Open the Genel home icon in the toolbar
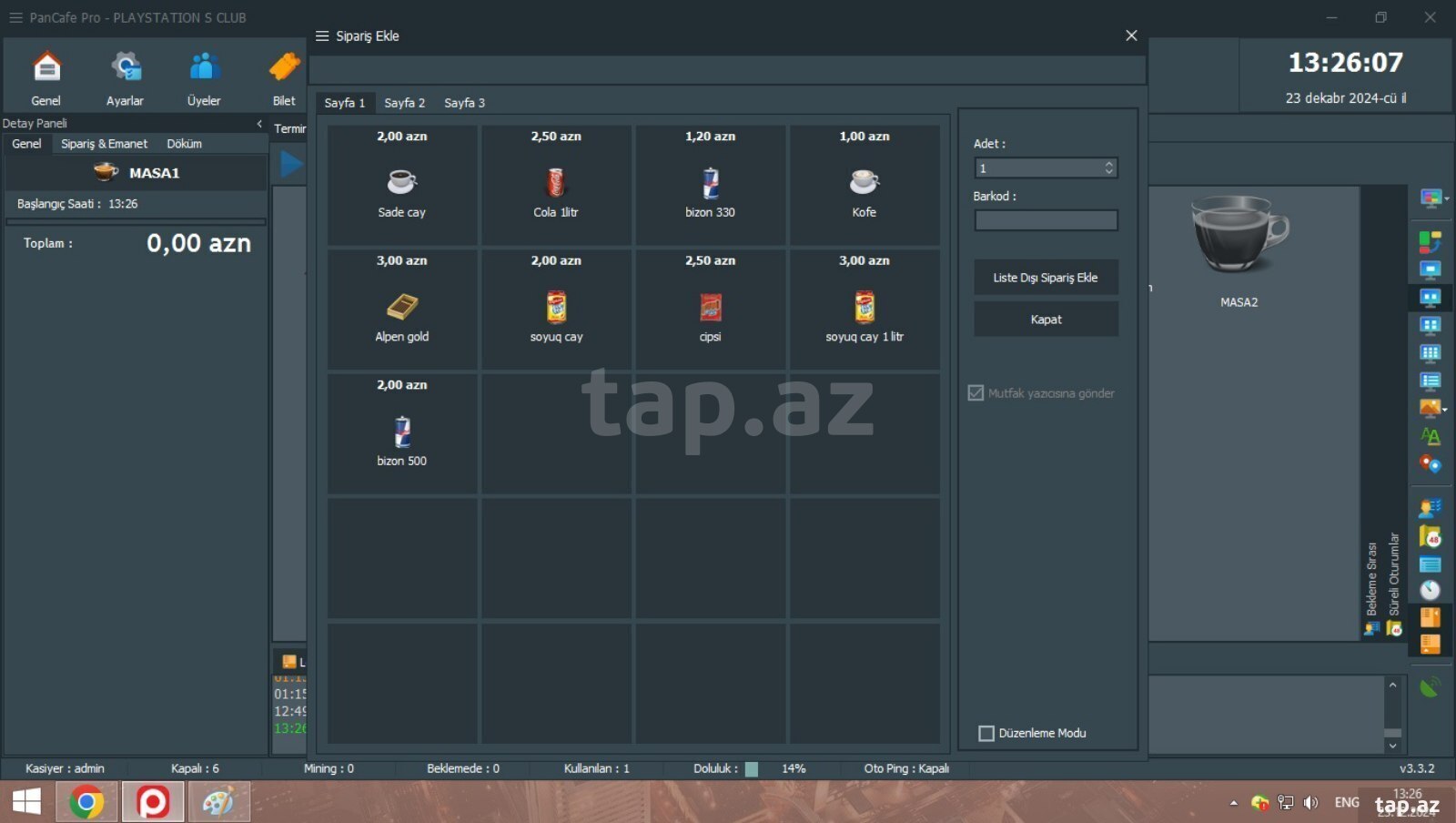This screenshot has width=1456, height=823. (x=46, y=78)
